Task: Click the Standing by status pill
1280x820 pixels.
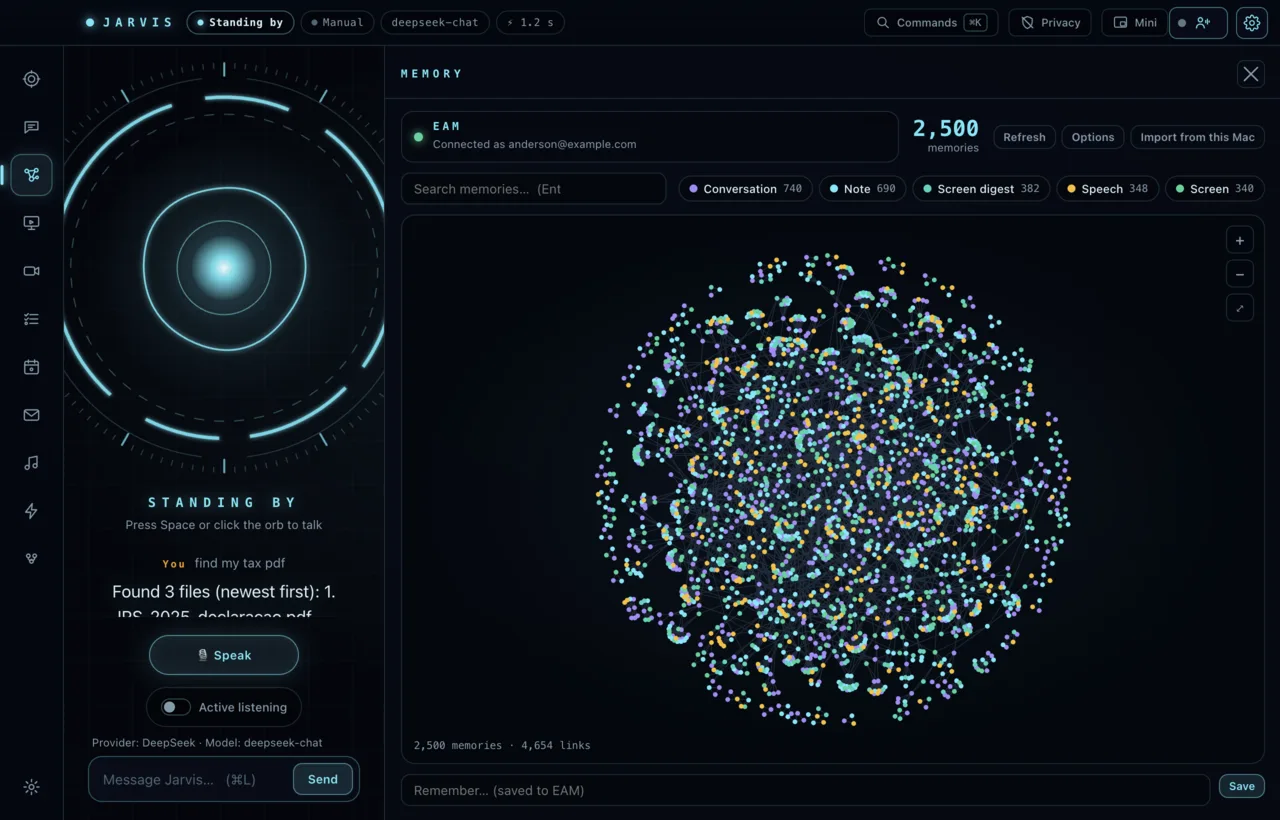Action: 240,23
